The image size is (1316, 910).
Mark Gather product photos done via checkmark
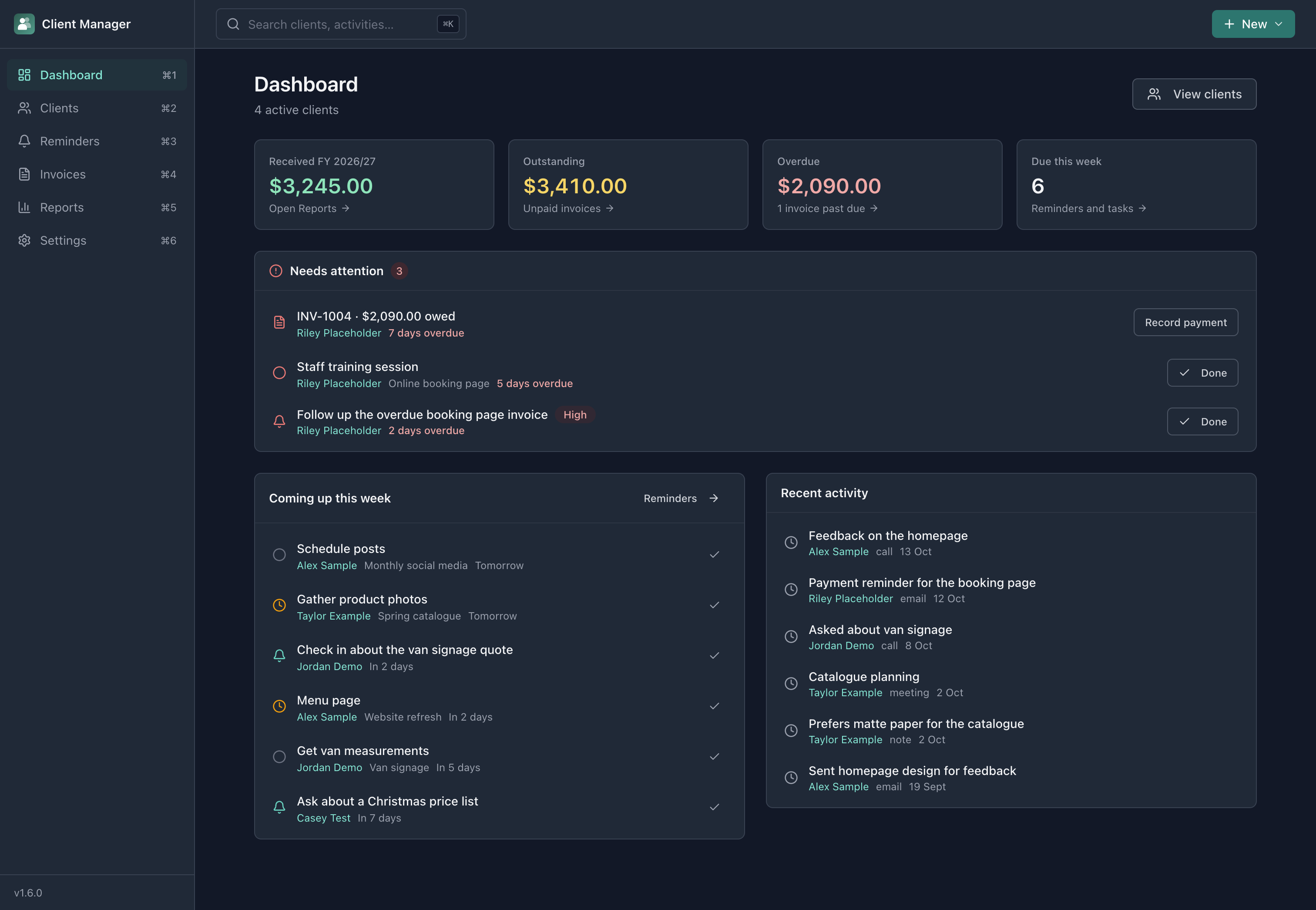pos(714,606)
